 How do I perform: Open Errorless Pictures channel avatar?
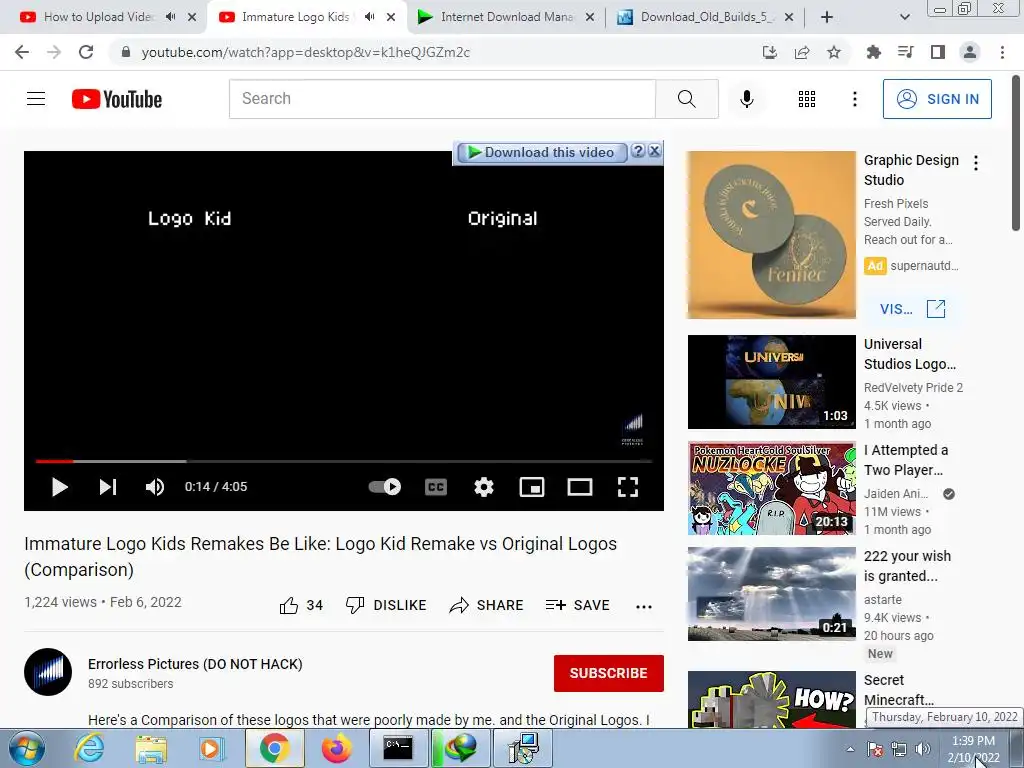point(48,672)
